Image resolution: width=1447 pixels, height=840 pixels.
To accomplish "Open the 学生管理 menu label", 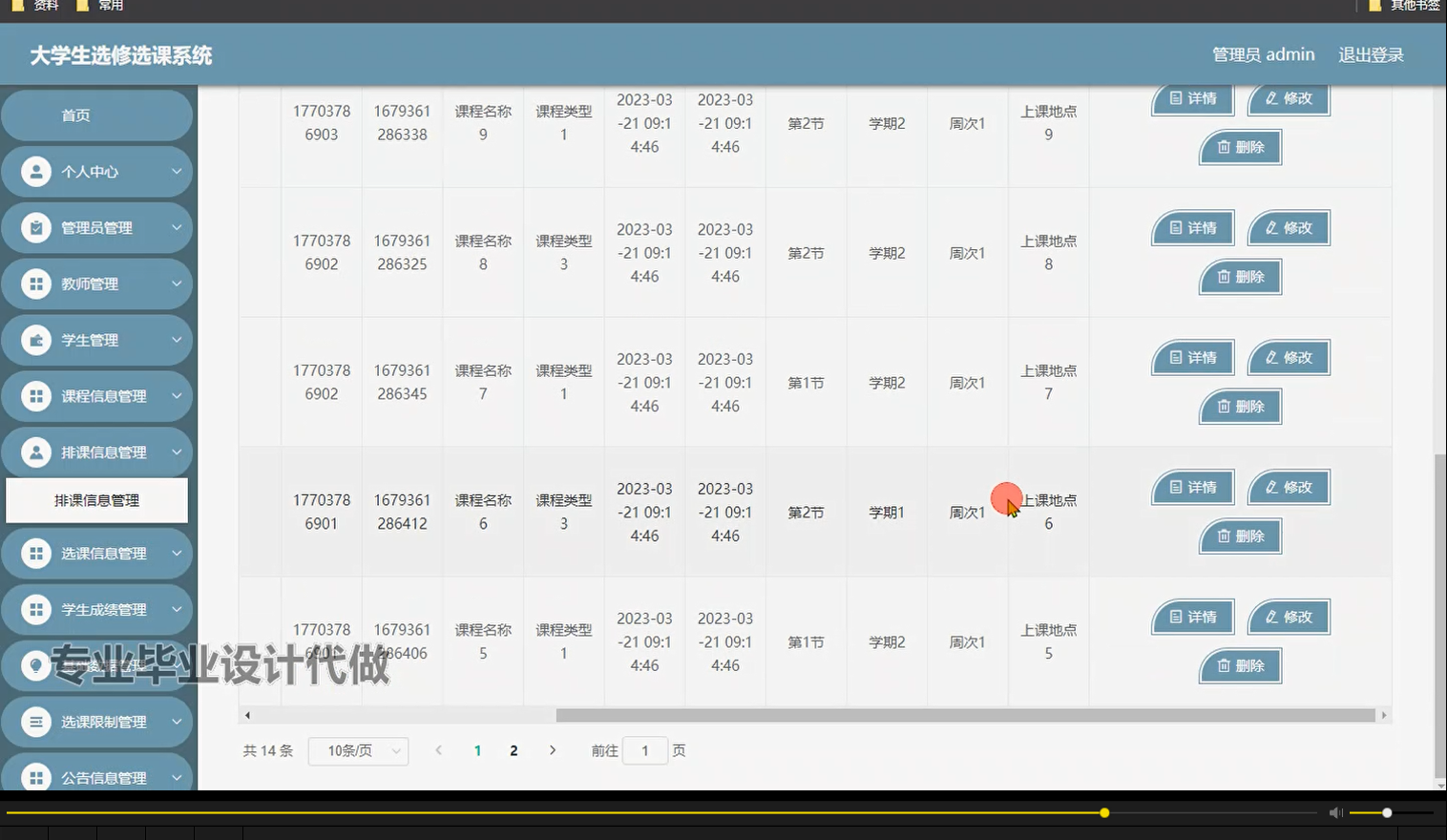I will [90, 340].
